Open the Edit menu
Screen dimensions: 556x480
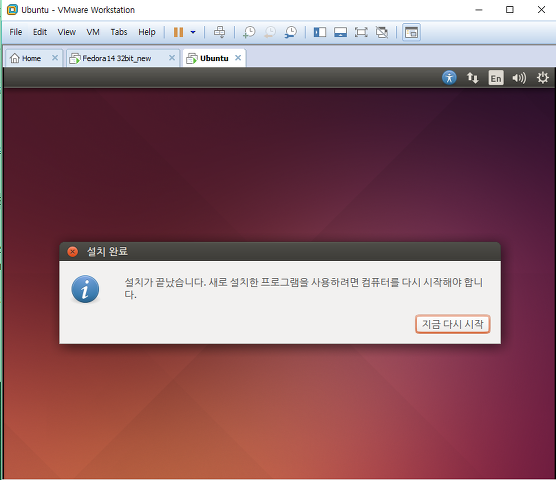[x=40, y=32]
